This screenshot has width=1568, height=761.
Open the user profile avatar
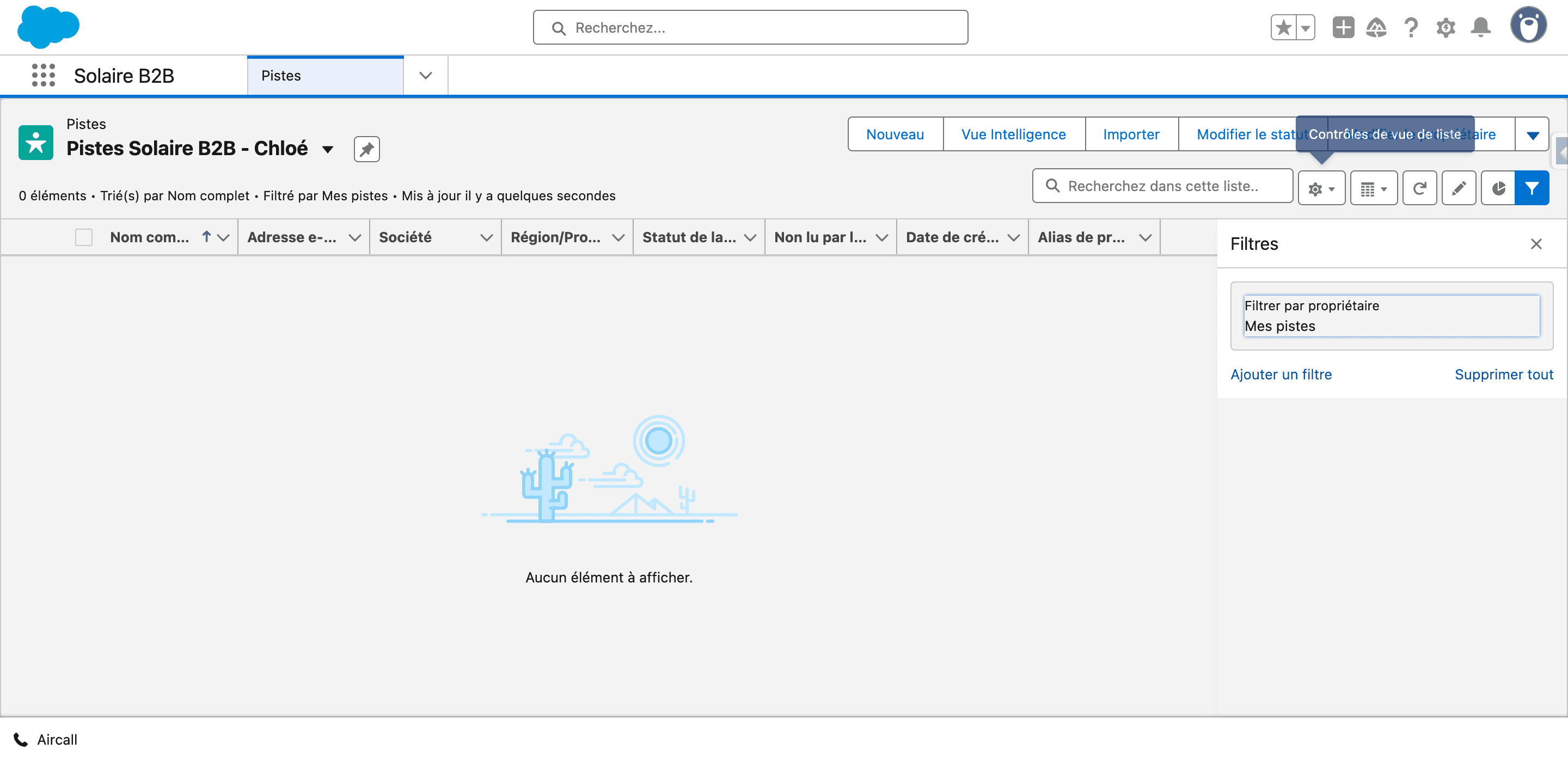click(x=1528, y=26)
